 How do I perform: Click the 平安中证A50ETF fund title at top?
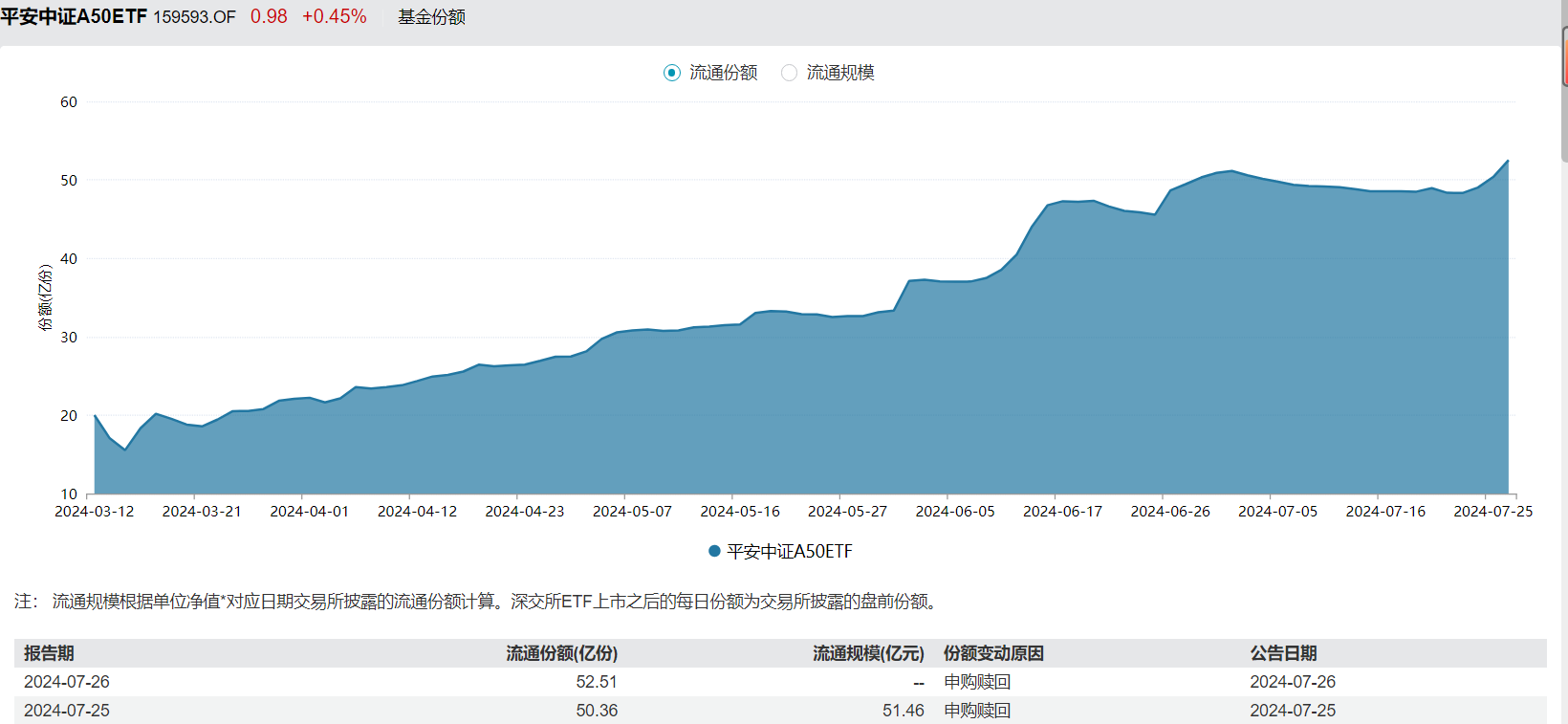click(x=74, y=17)
